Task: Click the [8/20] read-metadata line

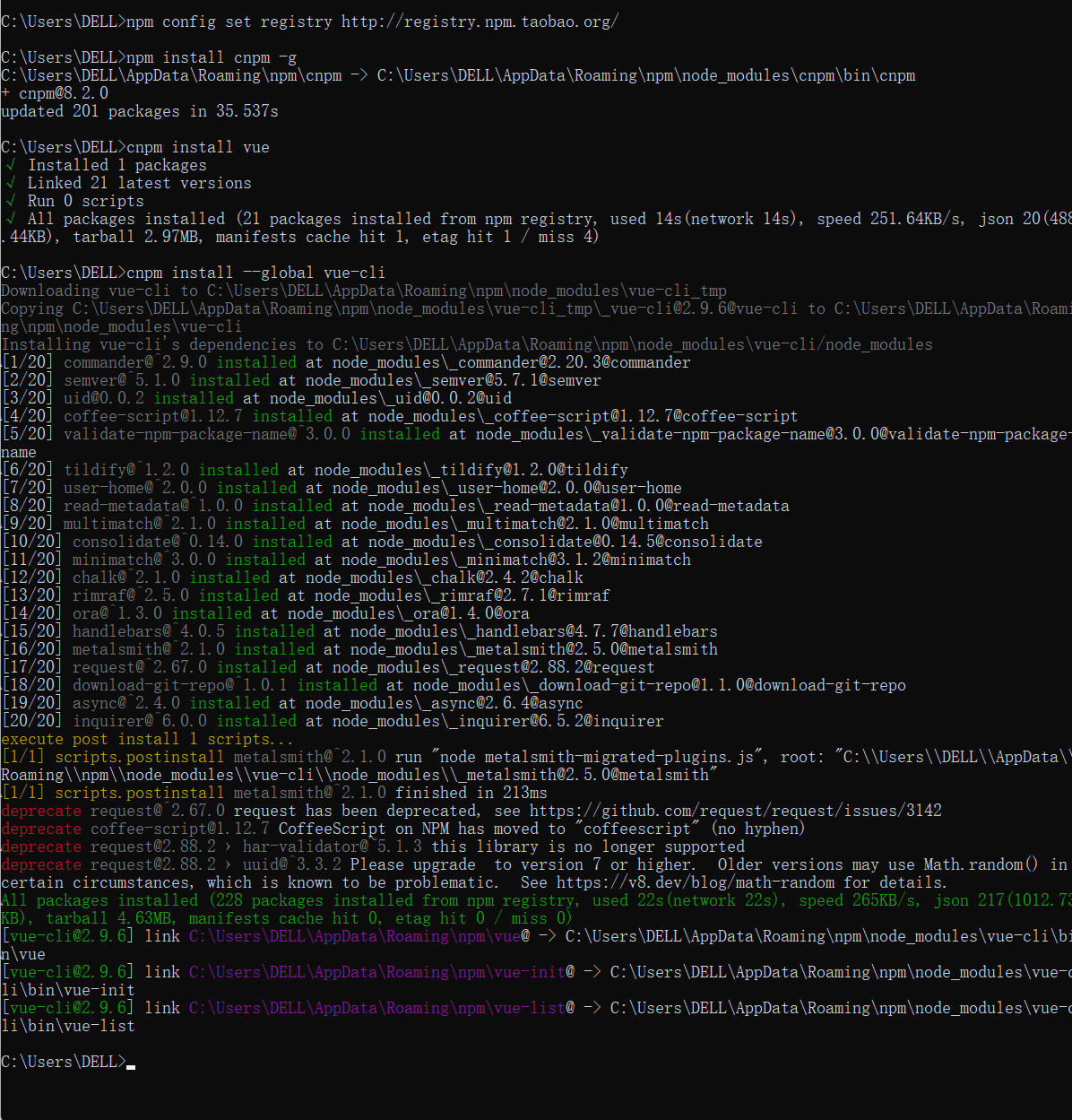Action: point(395,506)
